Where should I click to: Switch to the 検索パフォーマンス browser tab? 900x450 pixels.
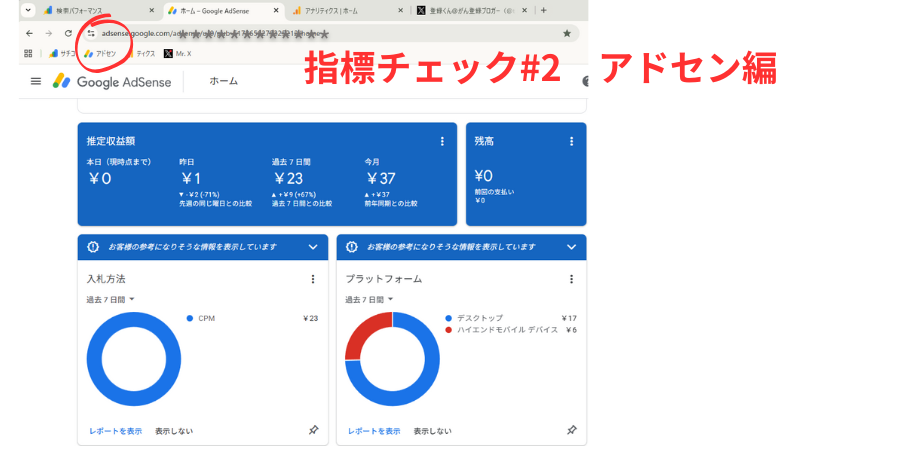90,10
